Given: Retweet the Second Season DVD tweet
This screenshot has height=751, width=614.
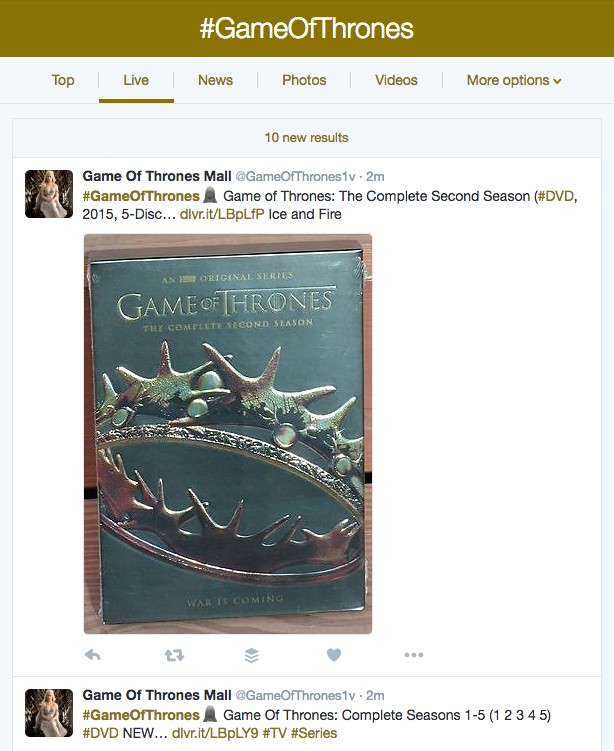Looking at the screenshot, I should pyautogui.click(x=174, y=655).
